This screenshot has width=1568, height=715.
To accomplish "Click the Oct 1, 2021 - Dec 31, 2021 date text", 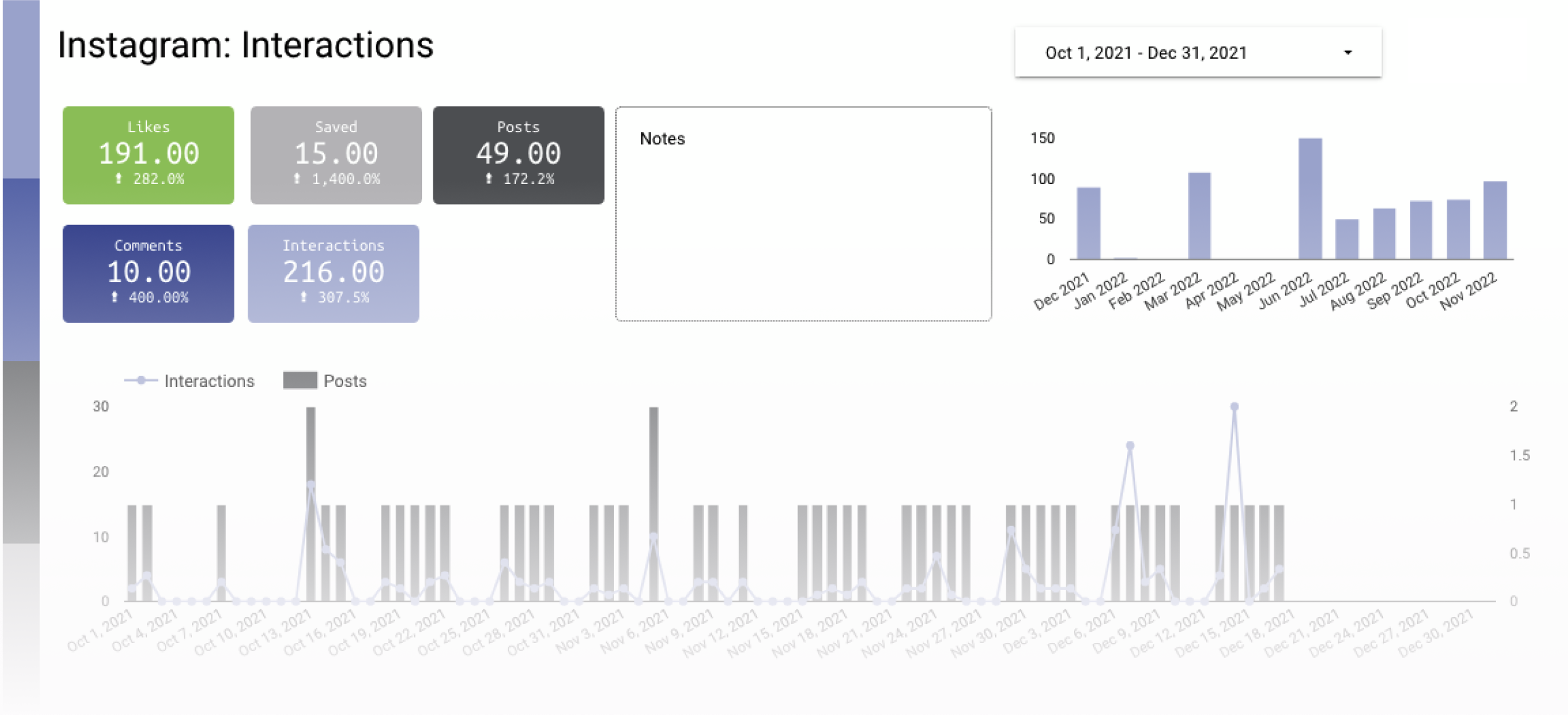I will click(1146, 52).
